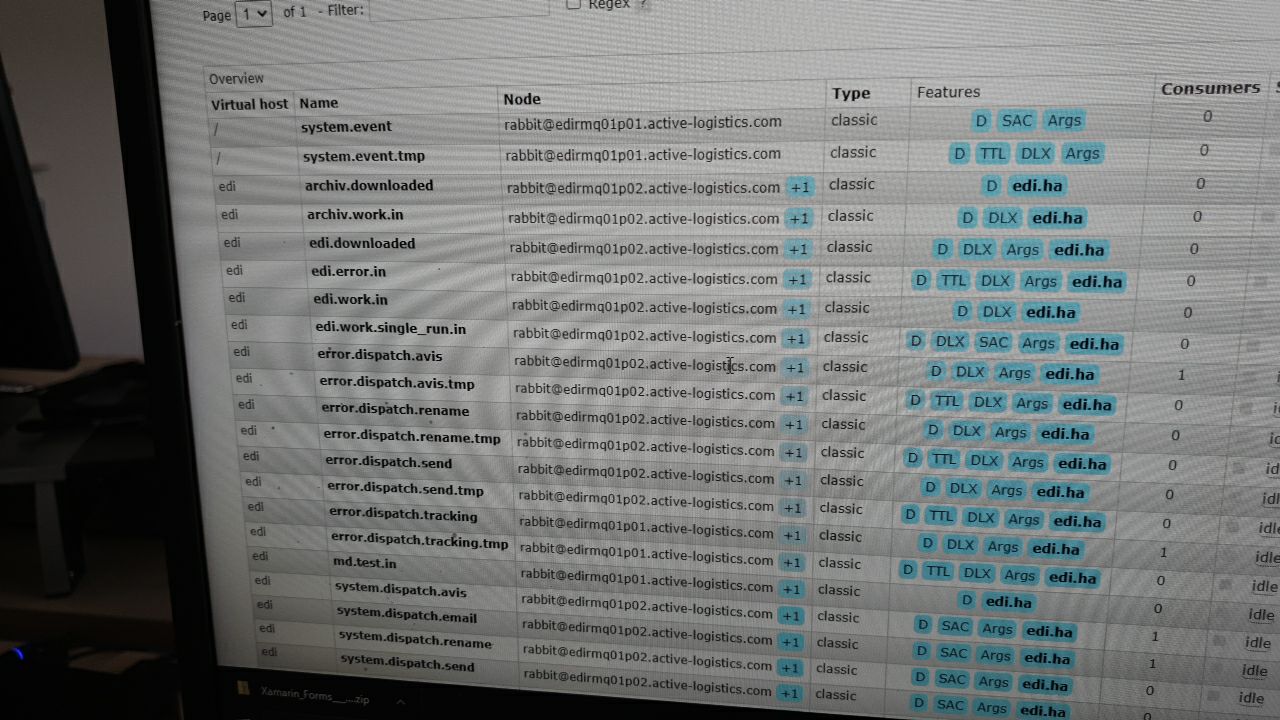The width and height of the screenshot is (1280, 720).
Task: Open the error.dispatch.send.tmp queue
Action: (x=405, y=489)
